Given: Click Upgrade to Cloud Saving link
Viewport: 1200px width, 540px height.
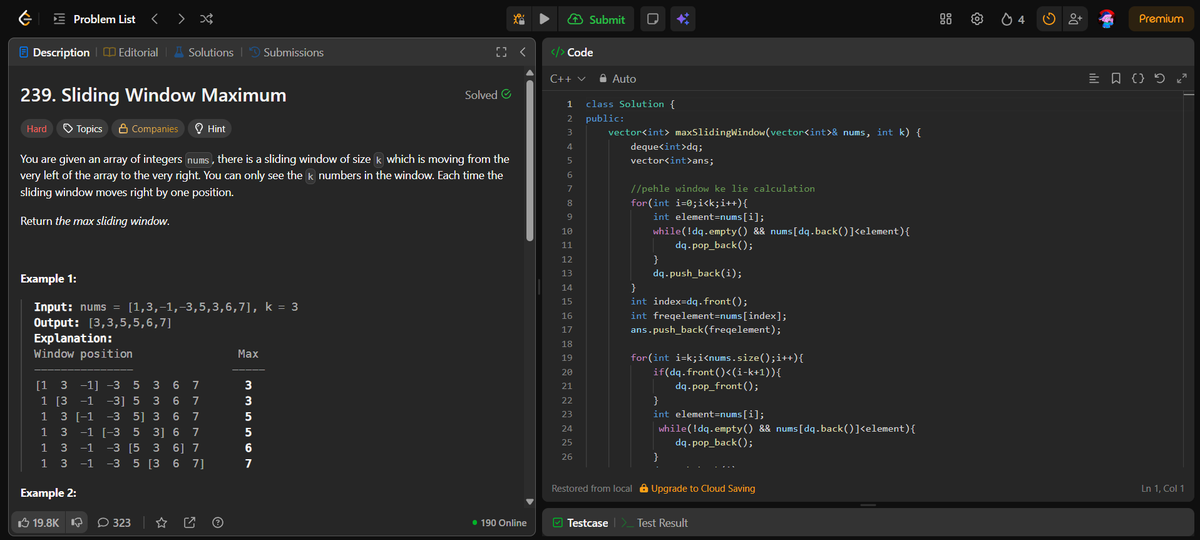Looking at the screenshot, I should [696, 488].
